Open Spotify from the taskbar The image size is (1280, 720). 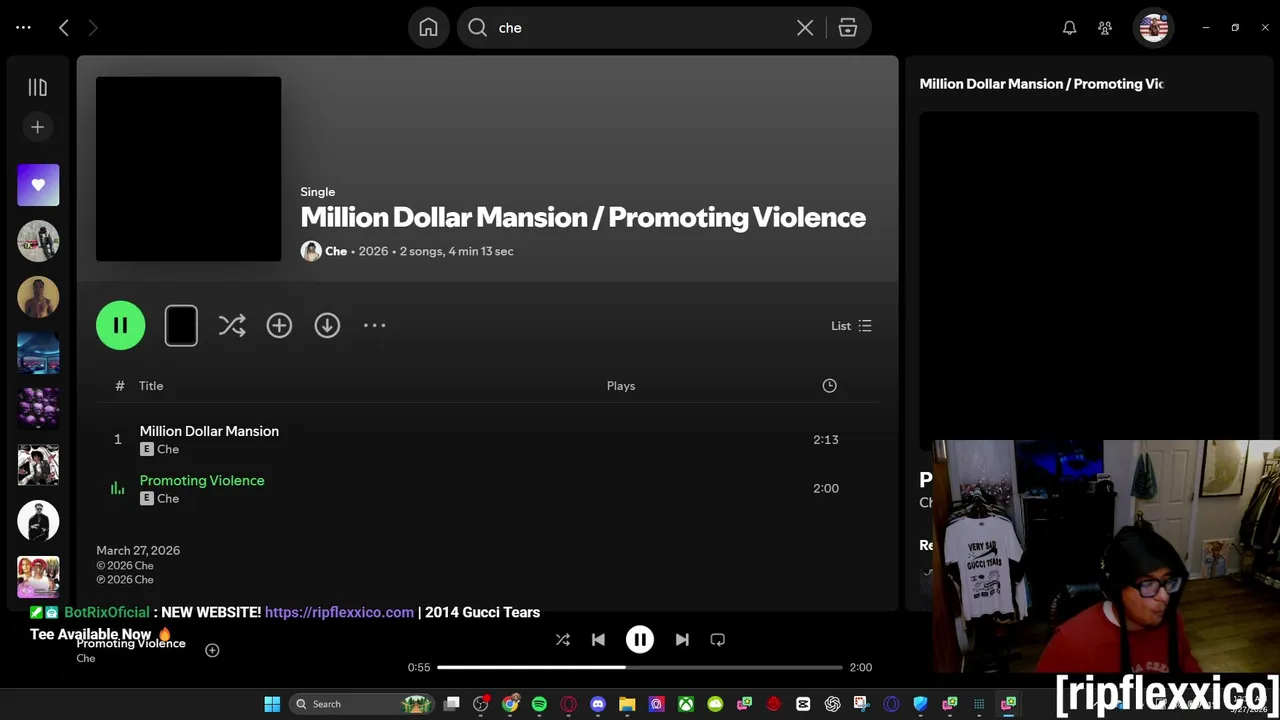(x=539, y=704)
